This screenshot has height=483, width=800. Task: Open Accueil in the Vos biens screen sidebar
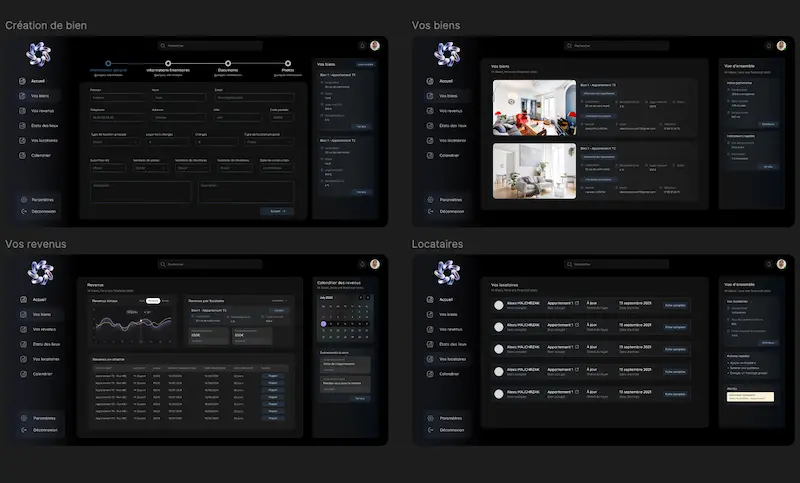point(440,81)
